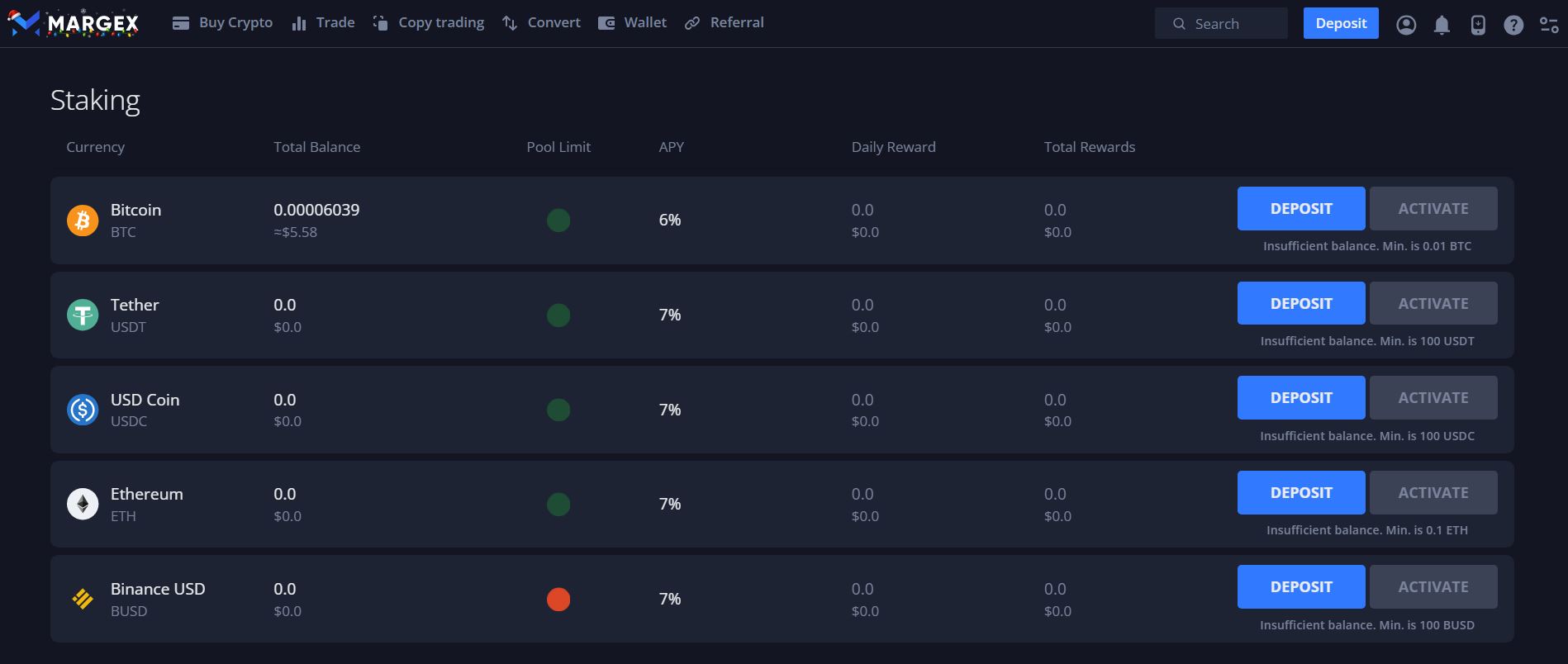Click the Binance USD coin icon
Viewport: 1568px width, 664px height.
click(x=83, y=599)
